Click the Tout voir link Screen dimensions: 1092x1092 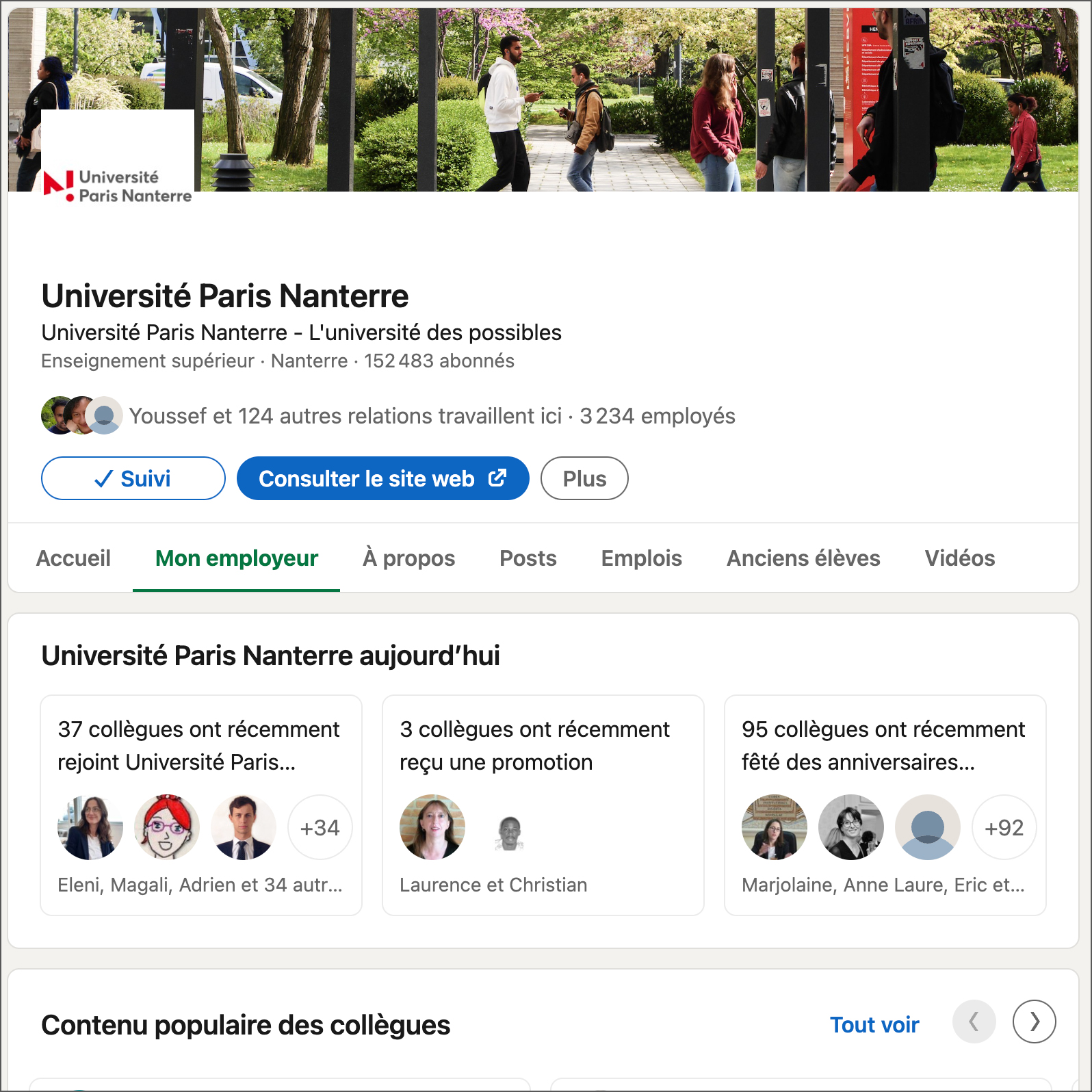(874, 1024)
